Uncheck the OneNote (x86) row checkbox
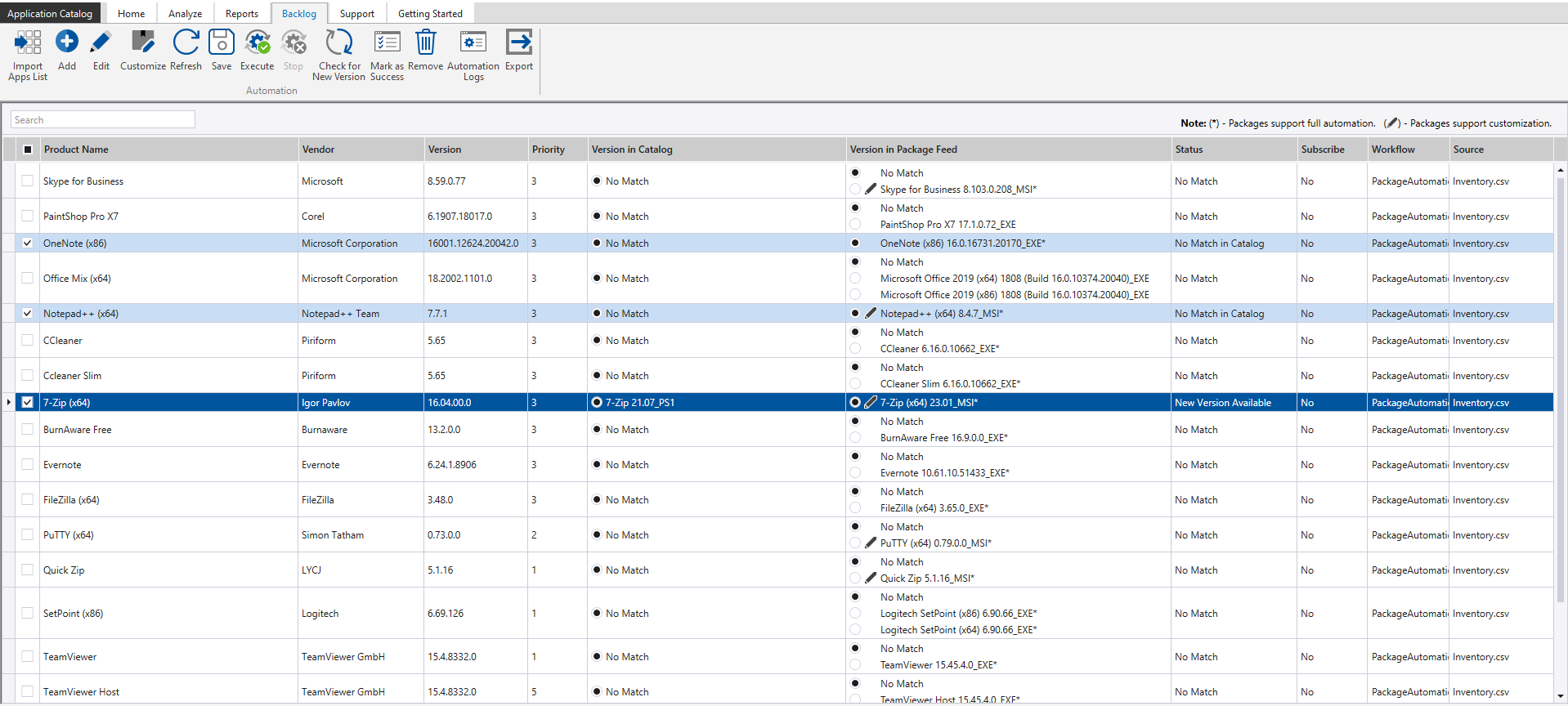 tap(28, 244)
